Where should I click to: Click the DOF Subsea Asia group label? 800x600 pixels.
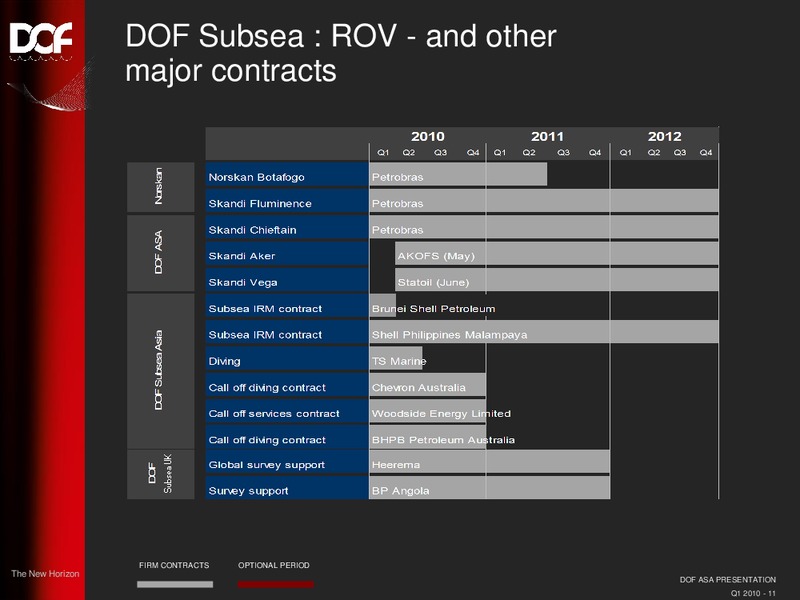160,370
